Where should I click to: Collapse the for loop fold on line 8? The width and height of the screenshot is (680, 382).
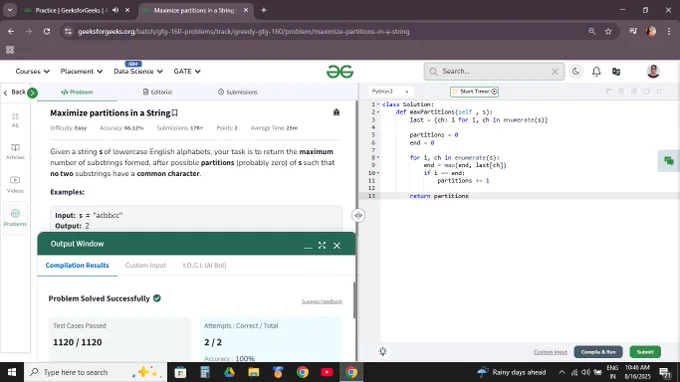[378, 157]
